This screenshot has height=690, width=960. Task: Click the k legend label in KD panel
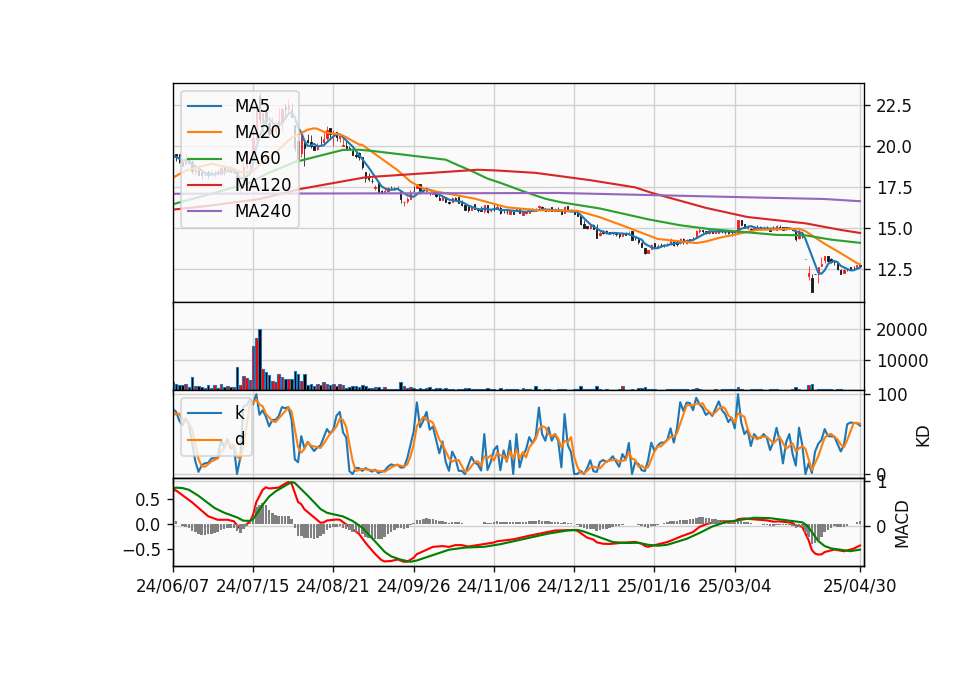(x=239, y=413)
